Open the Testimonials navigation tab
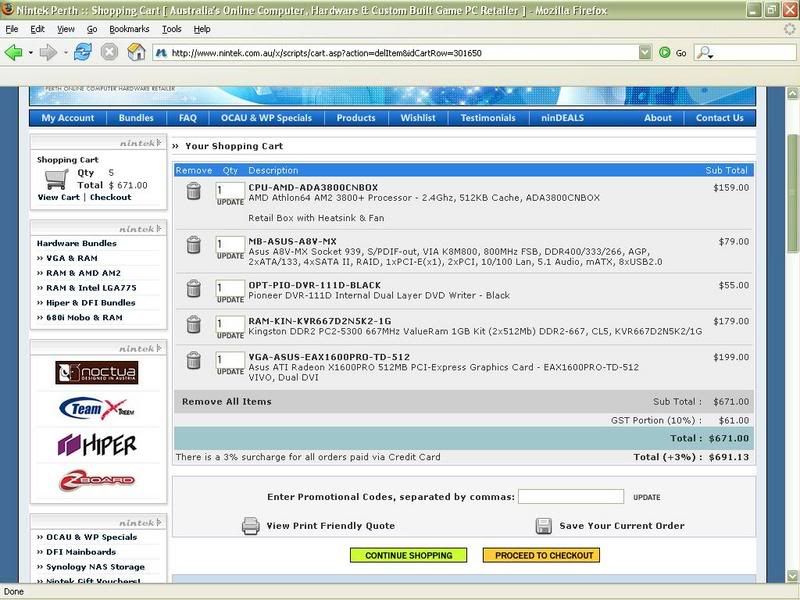 coord(488,118)
